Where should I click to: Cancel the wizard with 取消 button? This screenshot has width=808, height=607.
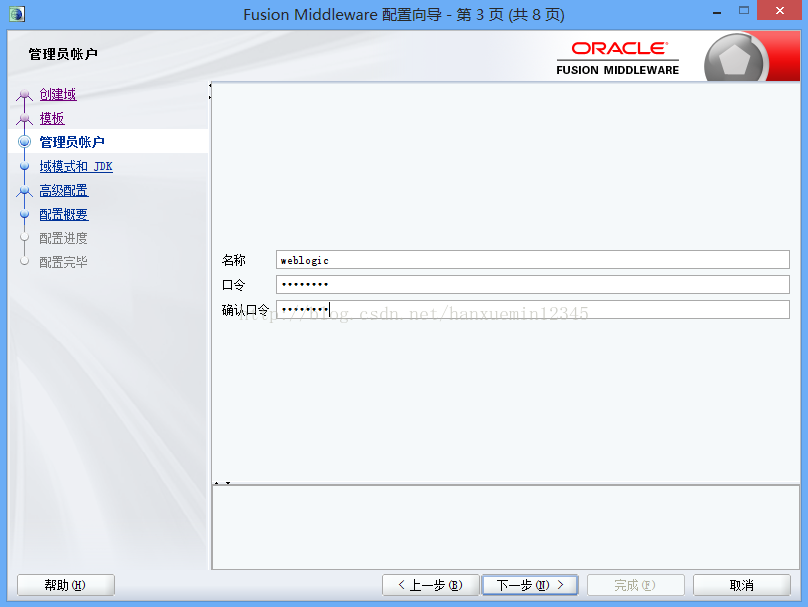[x=742, y=585]
